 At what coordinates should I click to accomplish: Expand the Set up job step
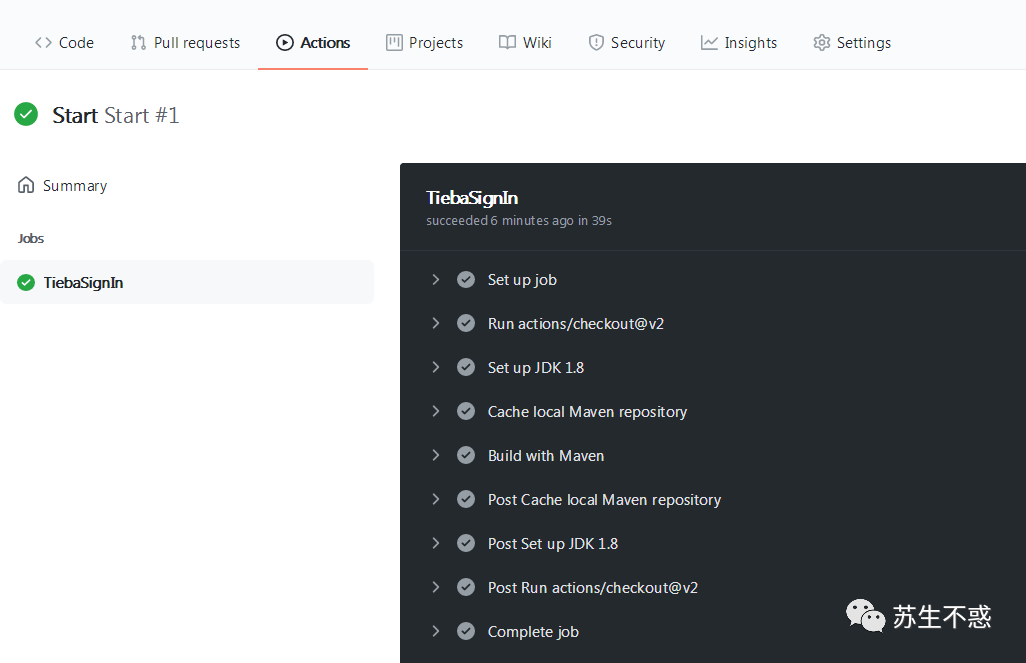click(436, 279)
